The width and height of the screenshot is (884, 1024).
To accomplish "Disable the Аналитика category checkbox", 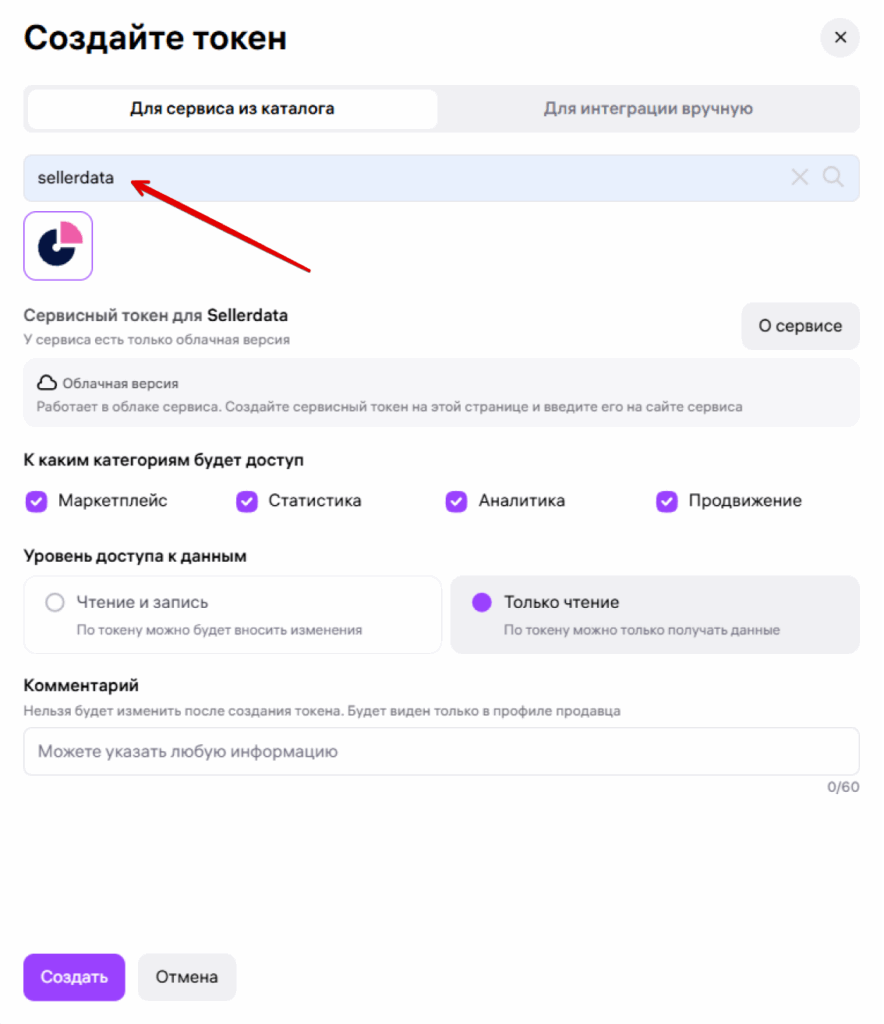I will 457,502.
